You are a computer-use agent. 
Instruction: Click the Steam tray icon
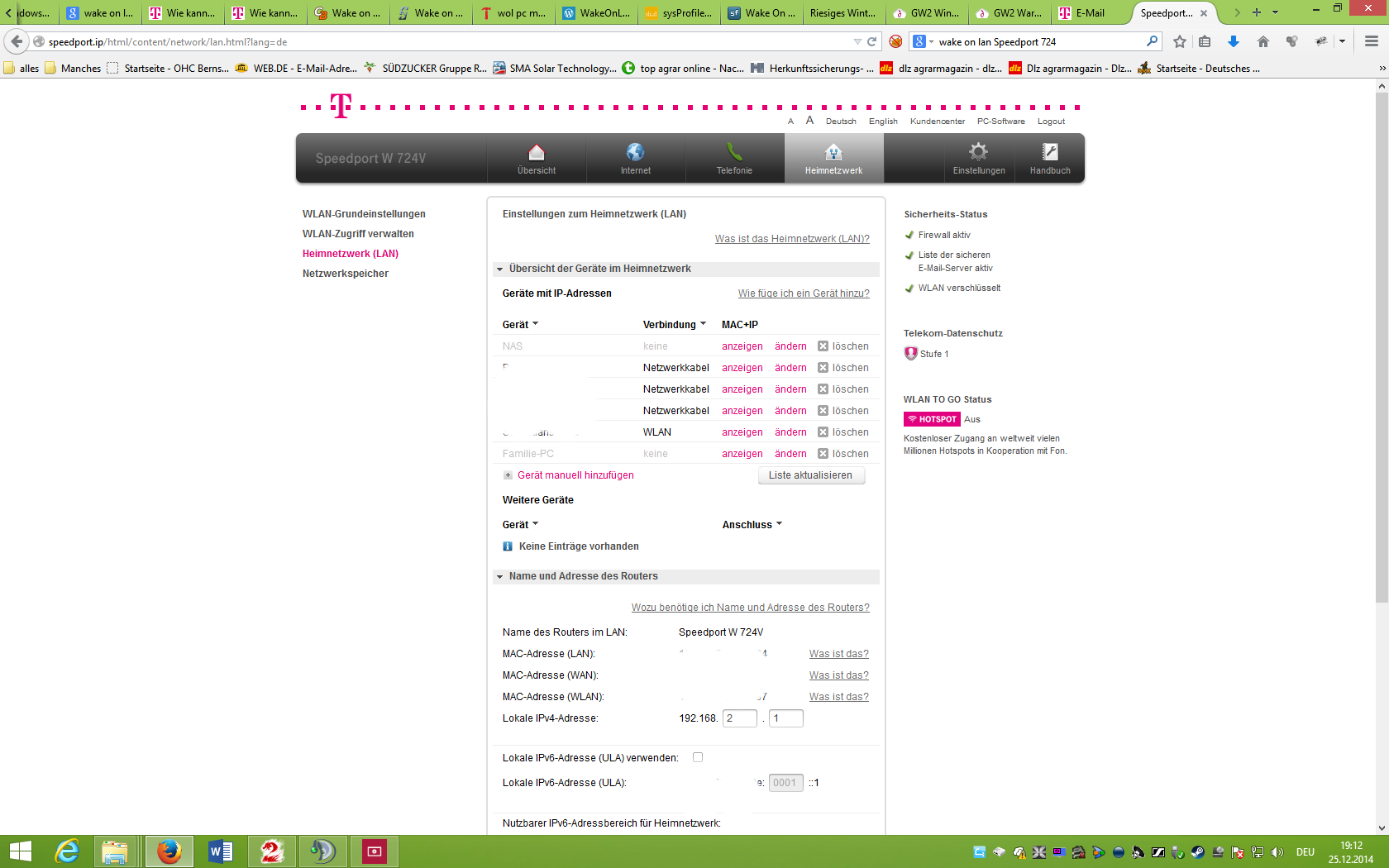[1197, 852]
